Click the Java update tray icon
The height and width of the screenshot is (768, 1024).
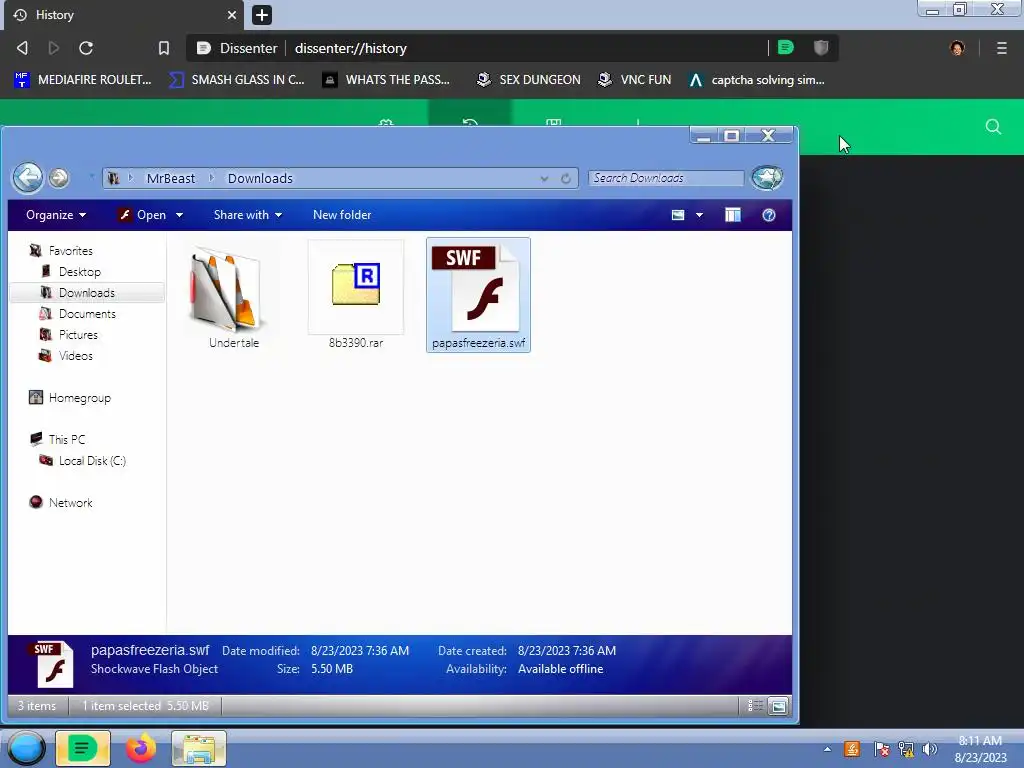(852, 749)
